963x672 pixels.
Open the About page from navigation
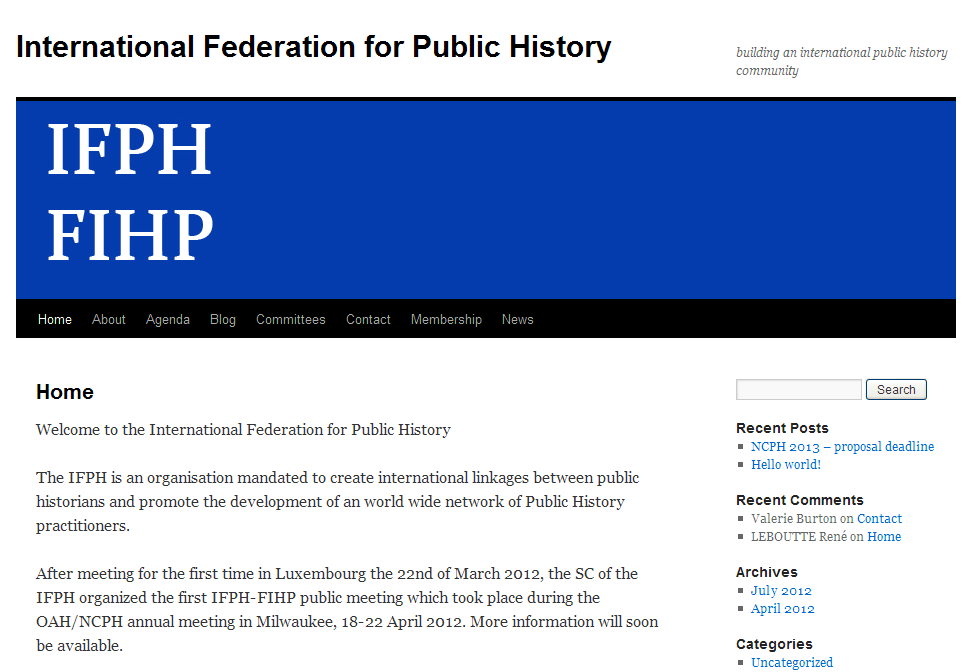108,319
